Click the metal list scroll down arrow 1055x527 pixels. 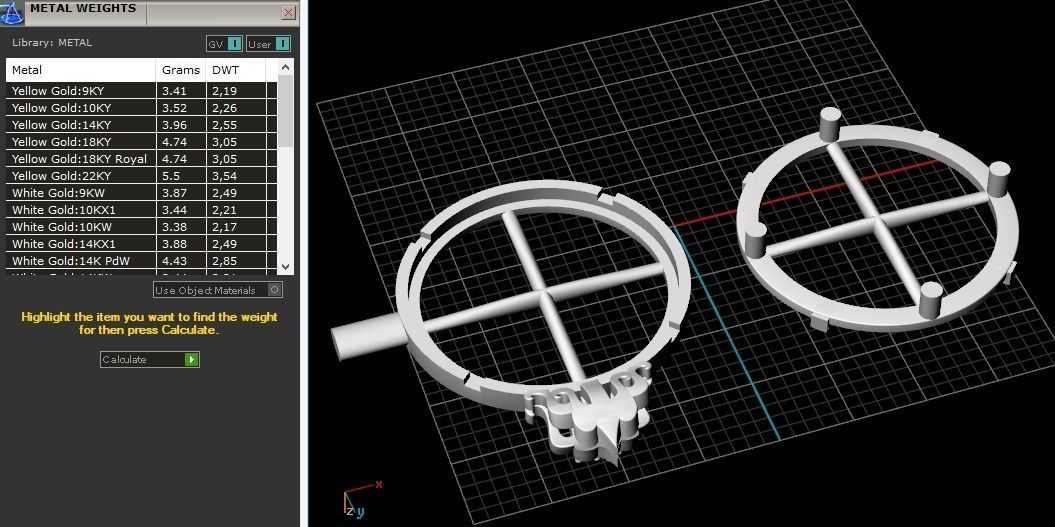pos(285,267)
